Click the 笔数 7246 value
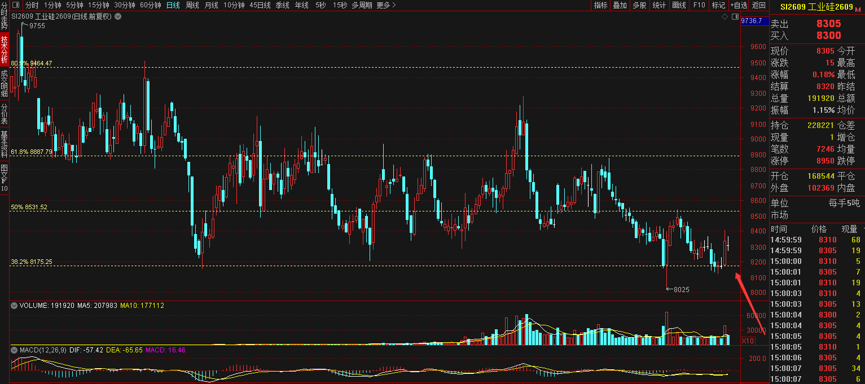 [826, 149]
